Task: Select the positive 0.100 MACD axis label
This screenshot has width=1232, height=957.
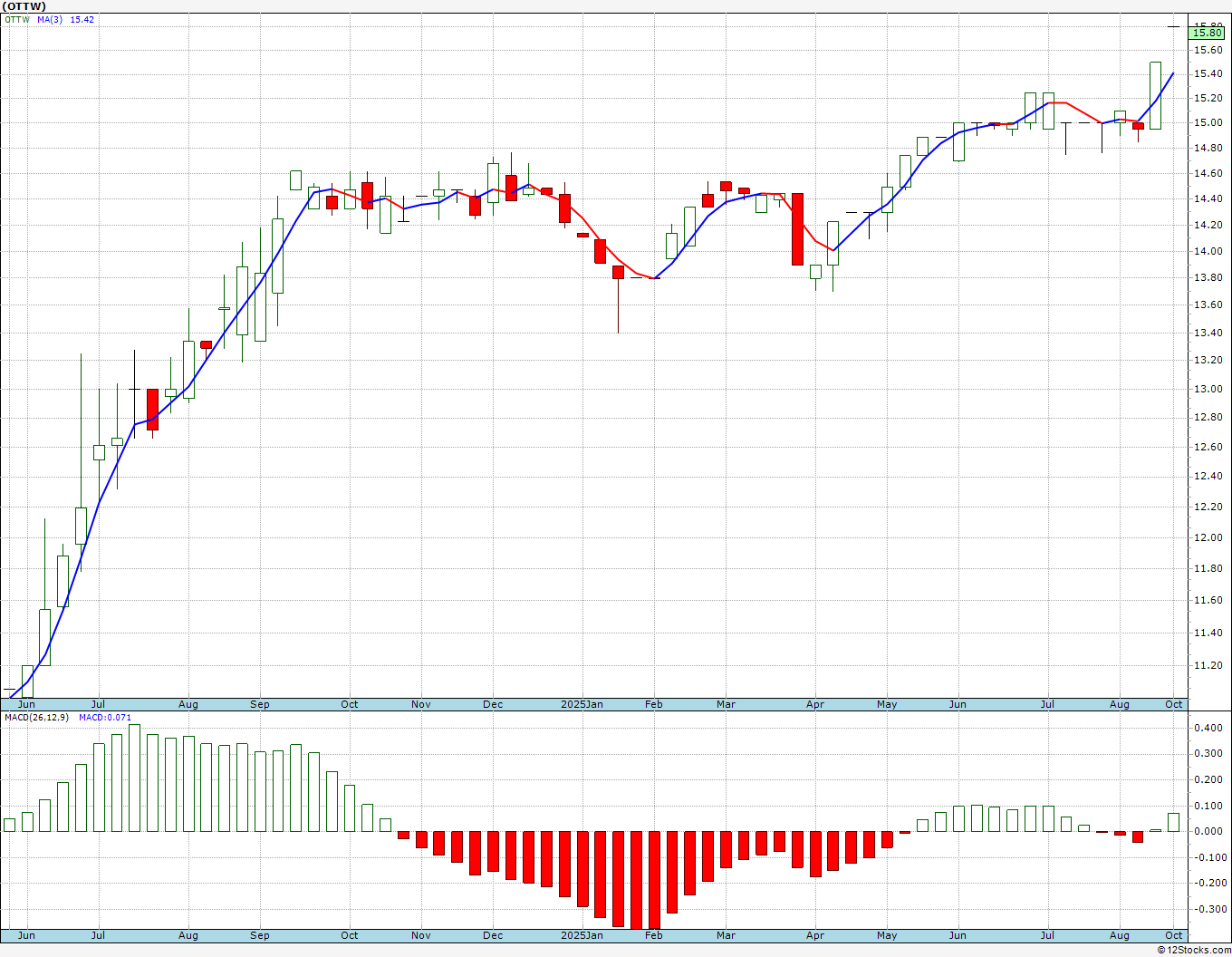Action: (1208, 806)
